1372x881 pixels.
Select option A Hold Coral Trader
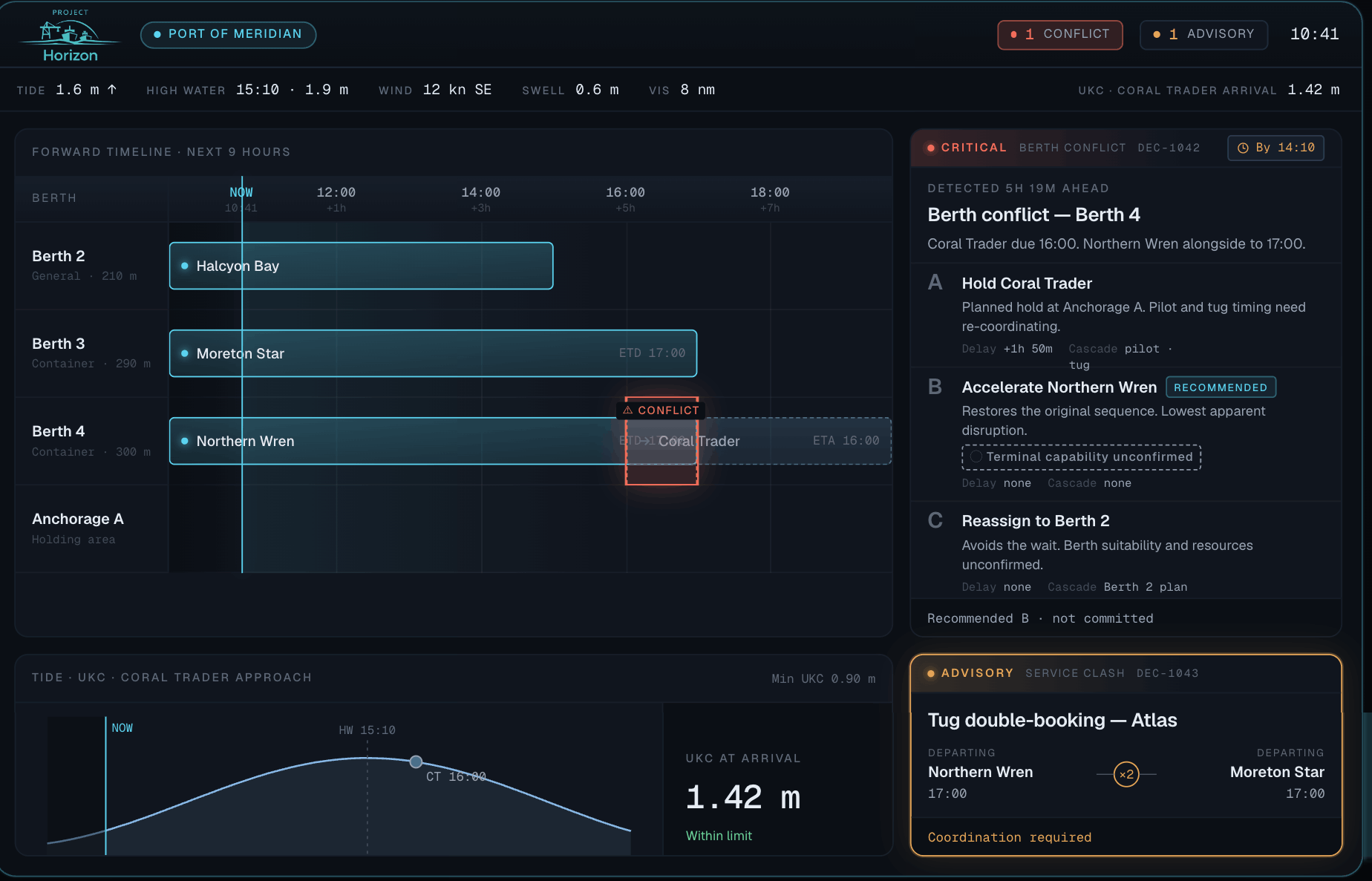[1126, 315]
